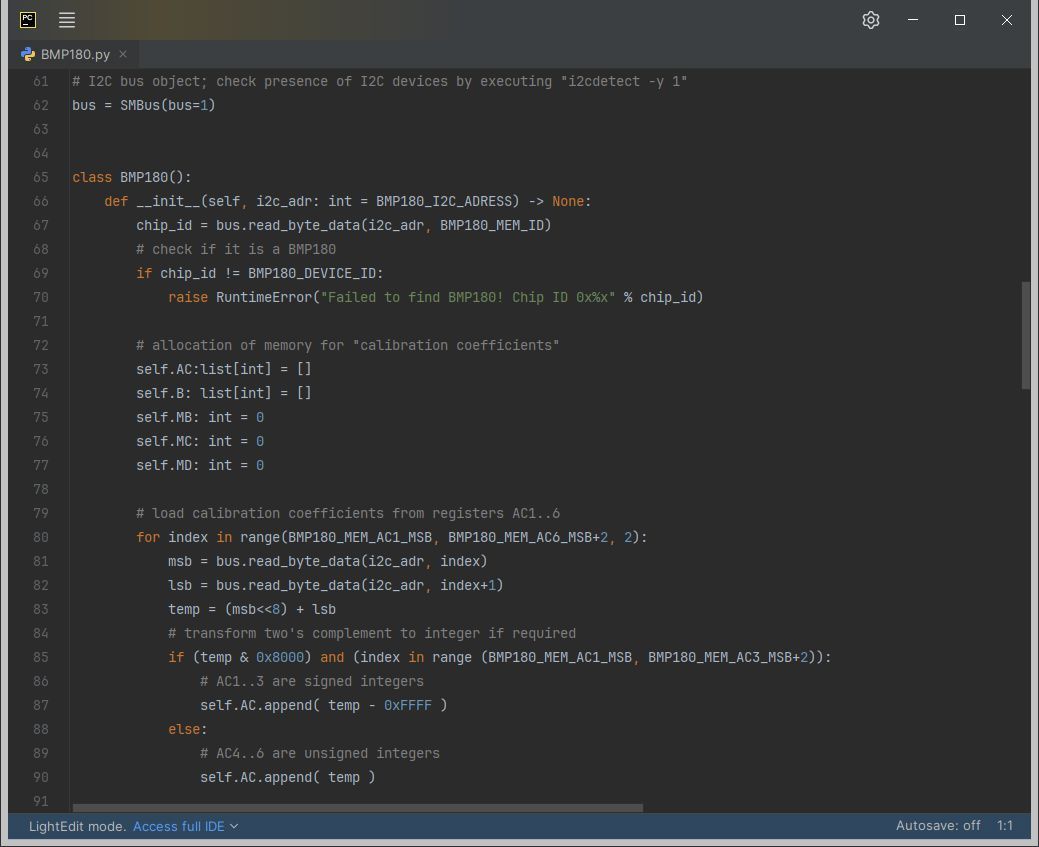1039x847 pixels.
Task: Click the horizontal scrollbar at editor bottom
Action: pyautogui.click(x=357, y=808)
